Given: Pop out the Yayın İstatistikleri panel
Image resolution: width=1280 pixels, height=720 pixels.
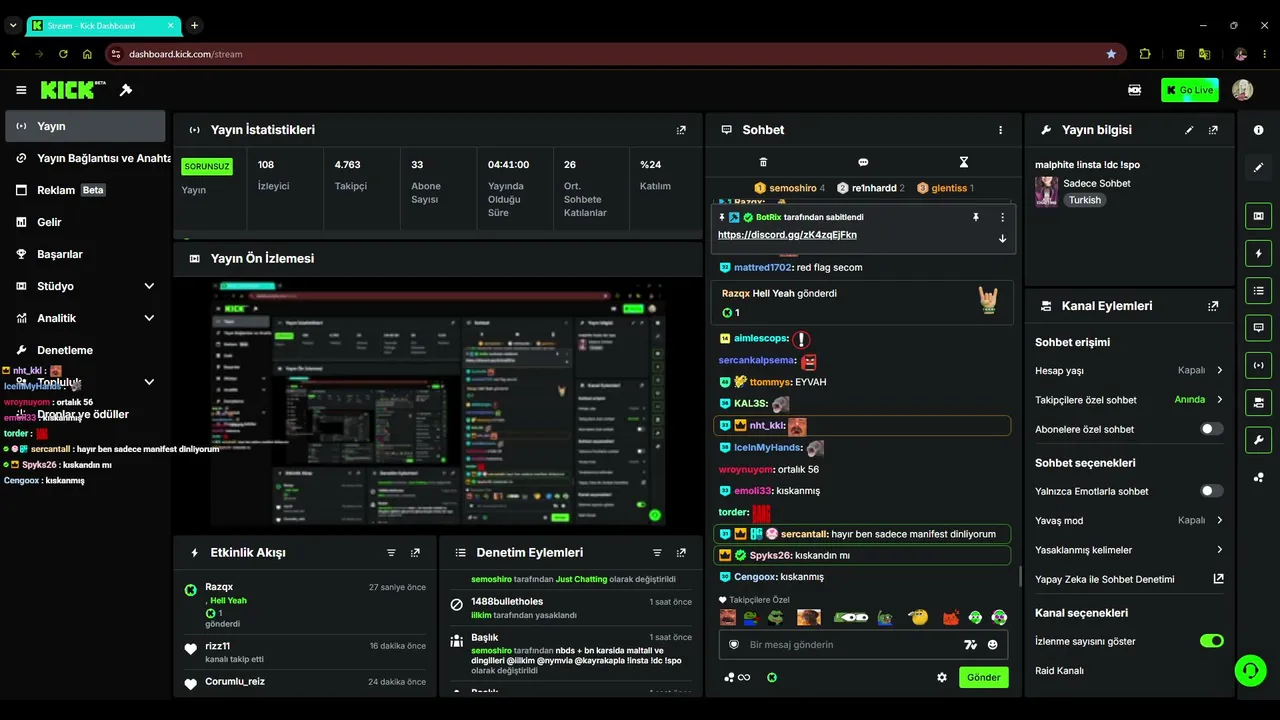Looking at the screenshot, I should [681, 130].
